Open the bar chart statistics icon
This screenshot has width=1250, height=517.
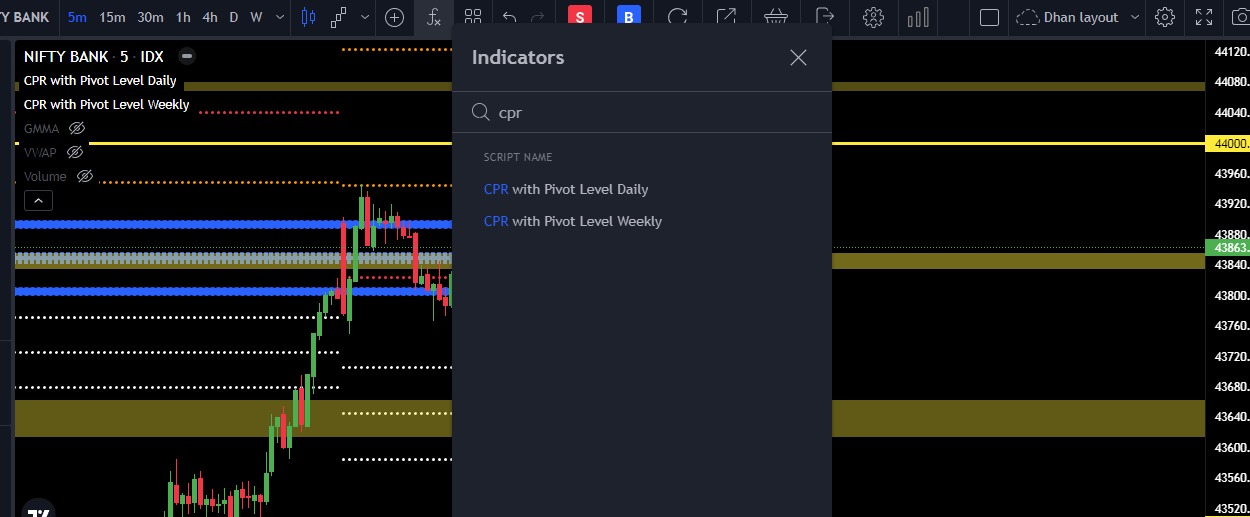(x=918, y=17)
